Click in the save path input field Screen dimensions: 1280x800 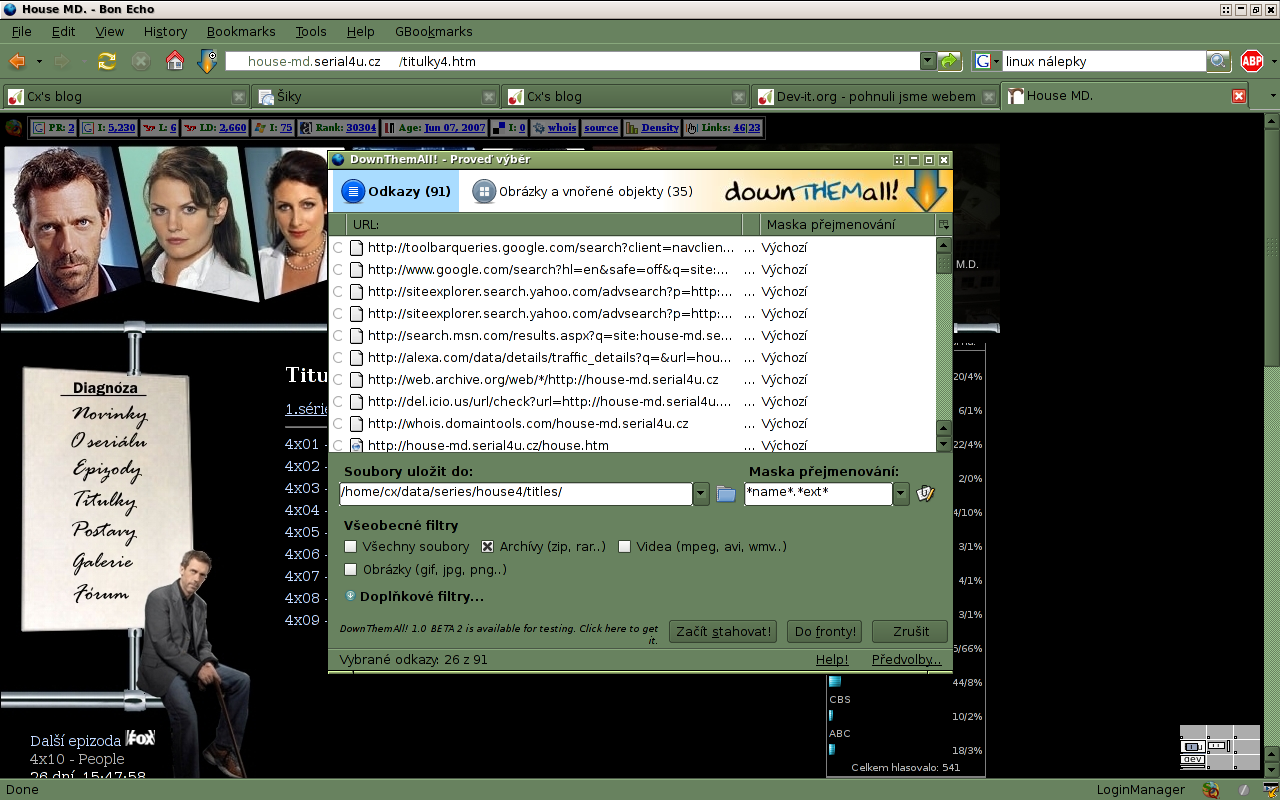point(516,494)
